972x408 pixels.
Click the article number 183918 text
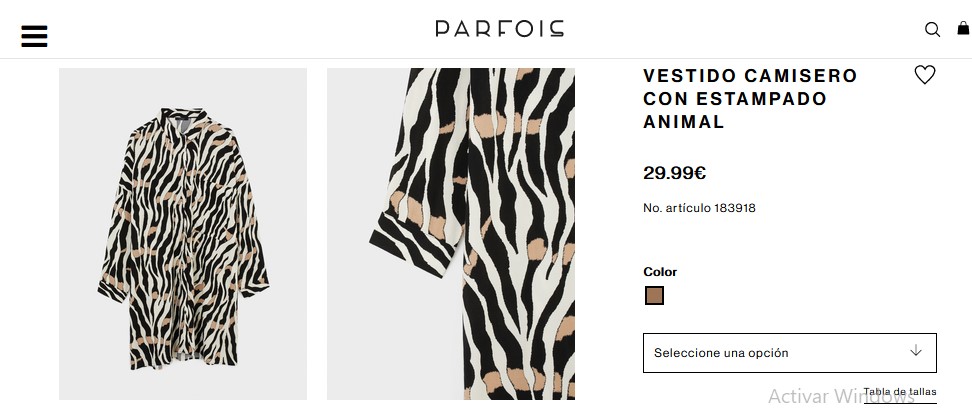pyautogui.click(x=737, y=208)
